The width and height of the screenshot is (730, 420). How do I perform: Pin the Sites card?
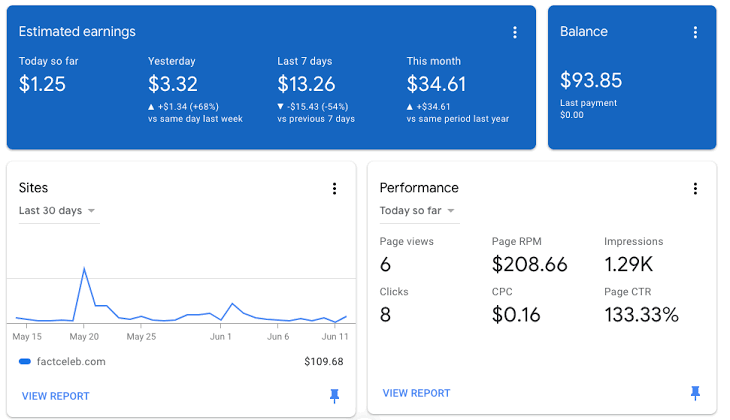pos(334,396)
